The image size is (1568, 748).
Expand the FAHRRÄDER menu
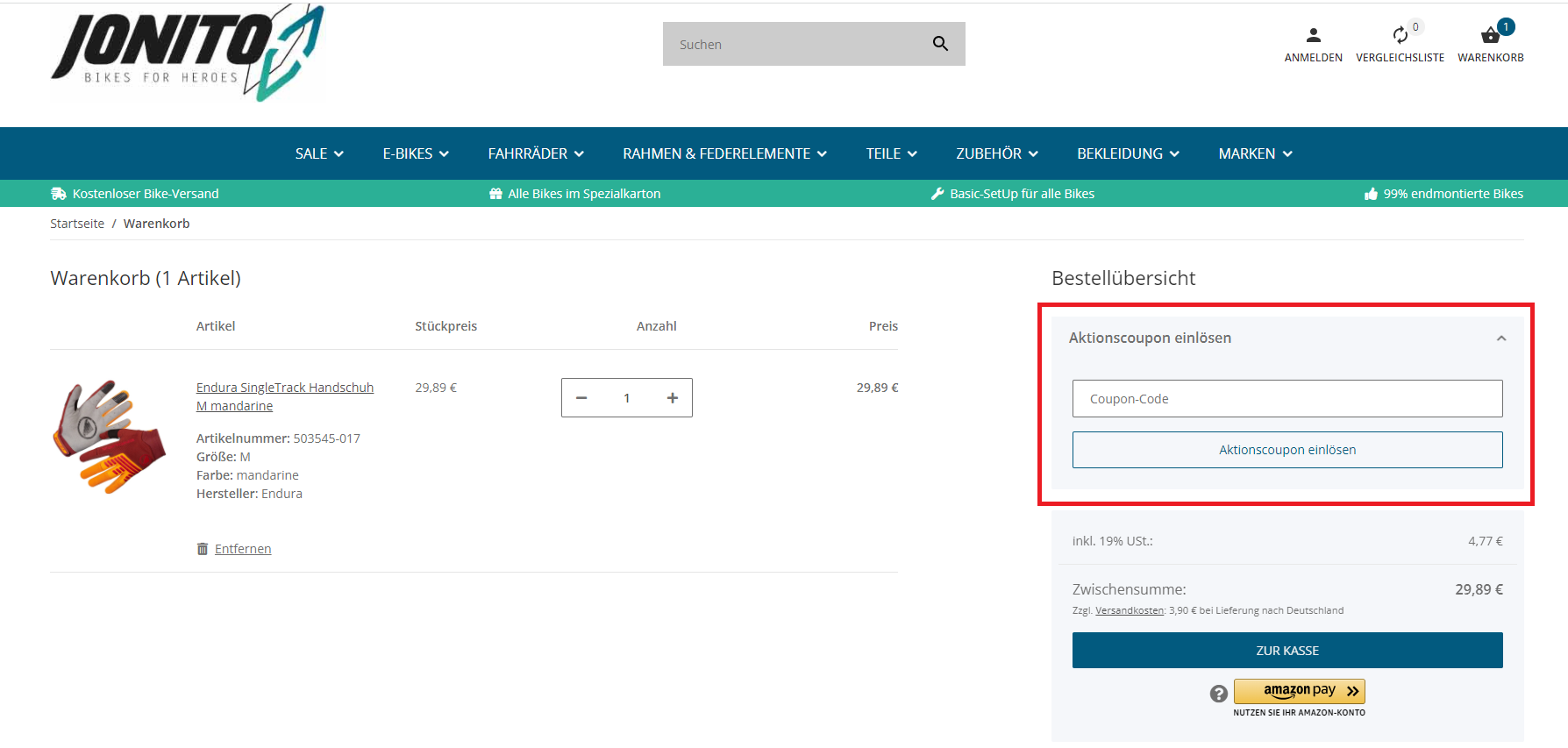[x=536, y=153]
